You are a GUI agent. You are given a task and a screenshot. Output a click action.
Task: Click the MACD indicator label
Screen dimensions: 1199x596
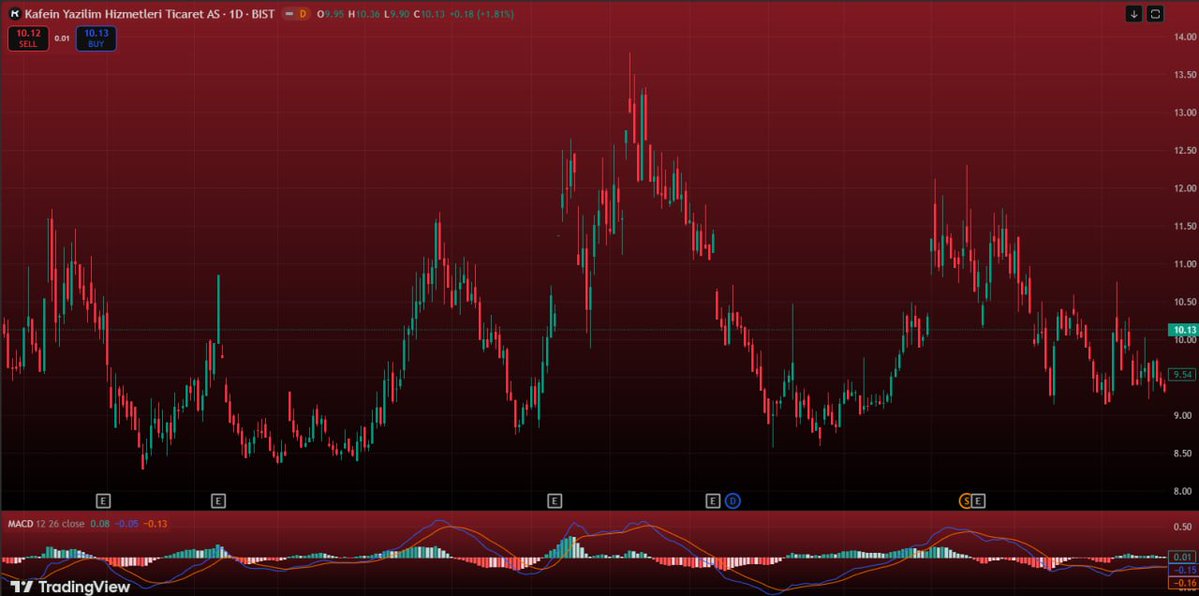20,523
